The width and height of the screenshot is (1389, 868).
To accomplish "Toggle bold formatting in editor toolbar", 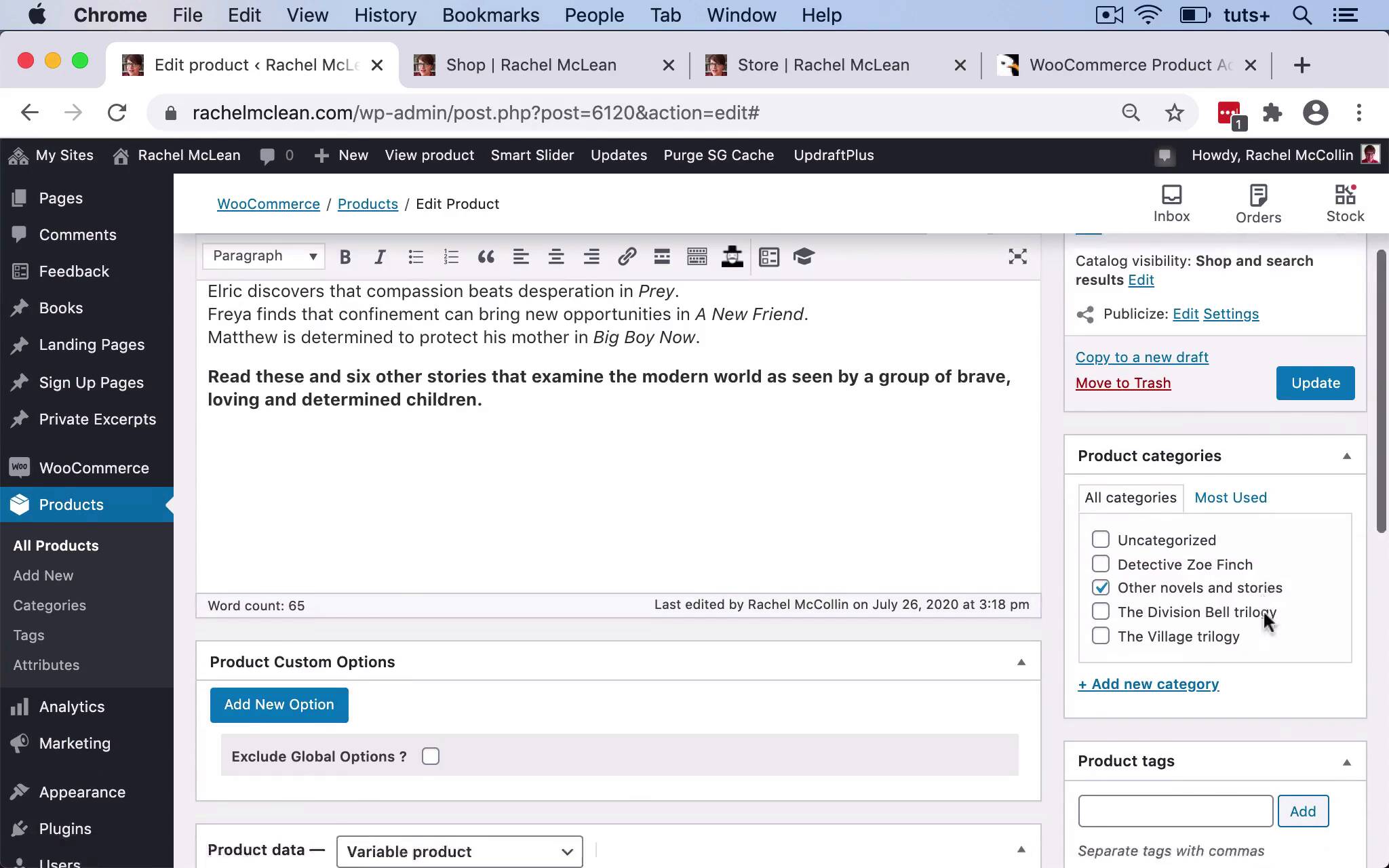I will pos(345,257).
